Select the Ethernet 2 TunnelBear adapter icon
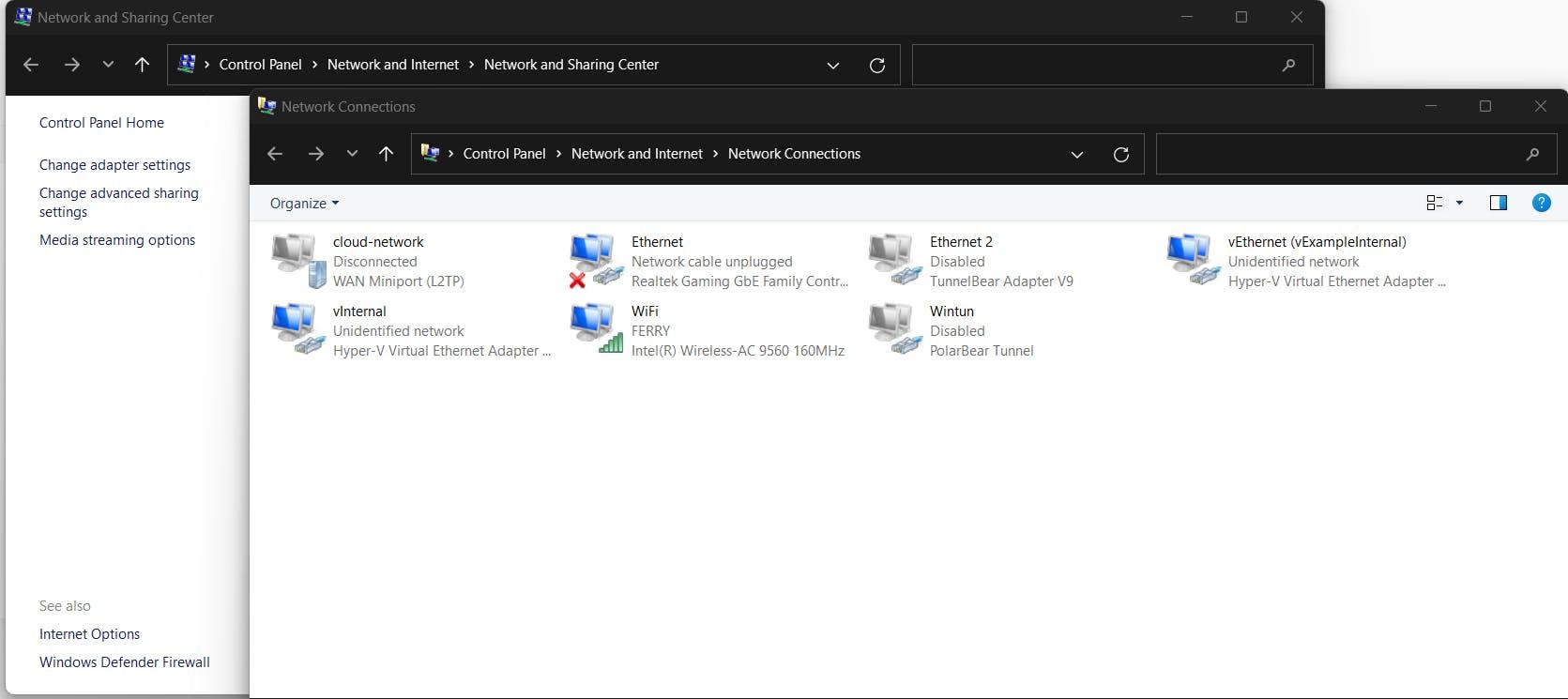Screen dimensions: 1568x699 (895, 261)
